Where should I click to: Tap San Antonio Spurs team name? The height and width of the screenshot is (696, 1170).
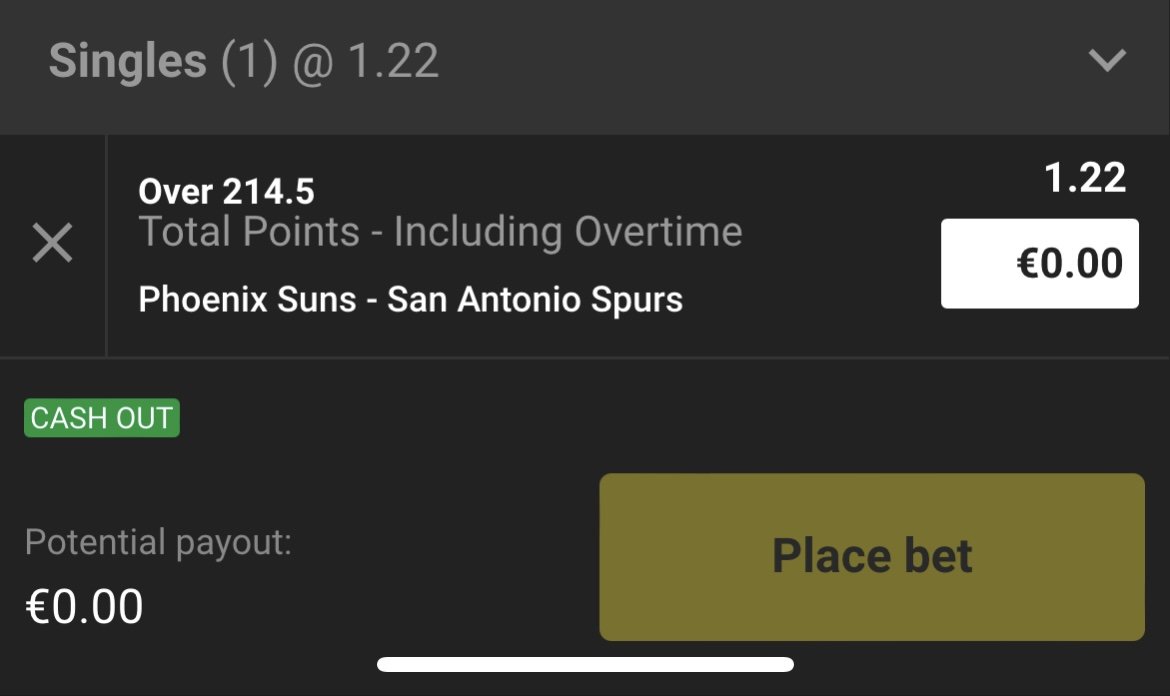click(x=535, y=299)
